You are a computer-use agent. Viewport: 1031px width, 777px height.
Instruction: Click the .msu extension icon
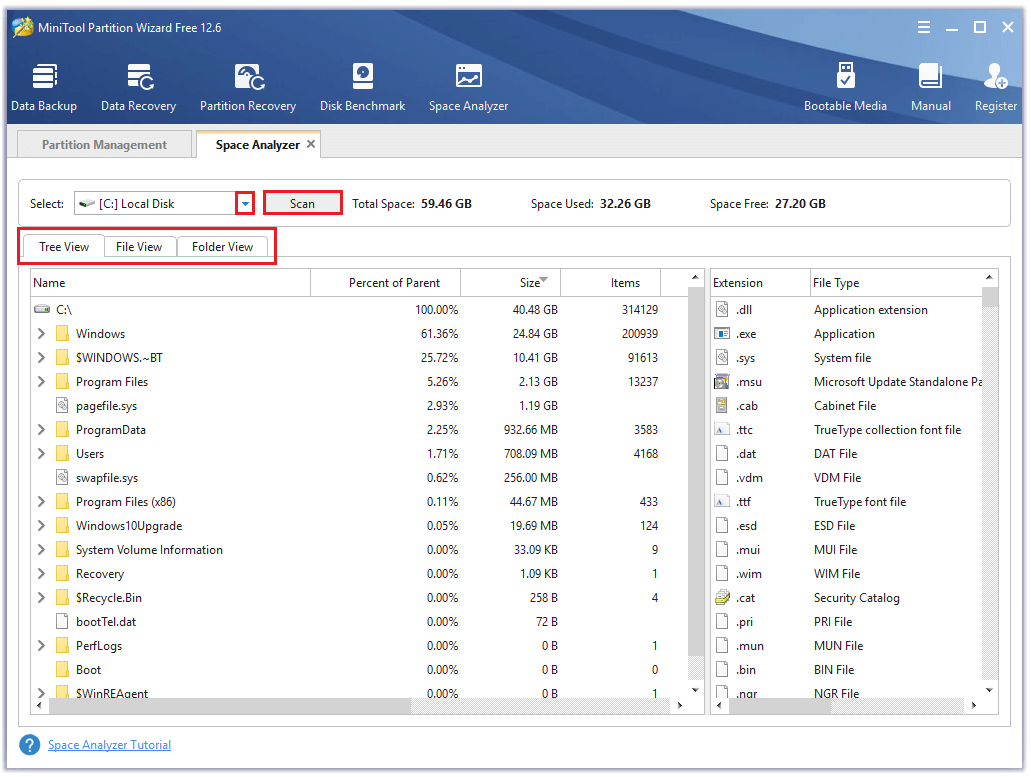click(x=722, y=382)
